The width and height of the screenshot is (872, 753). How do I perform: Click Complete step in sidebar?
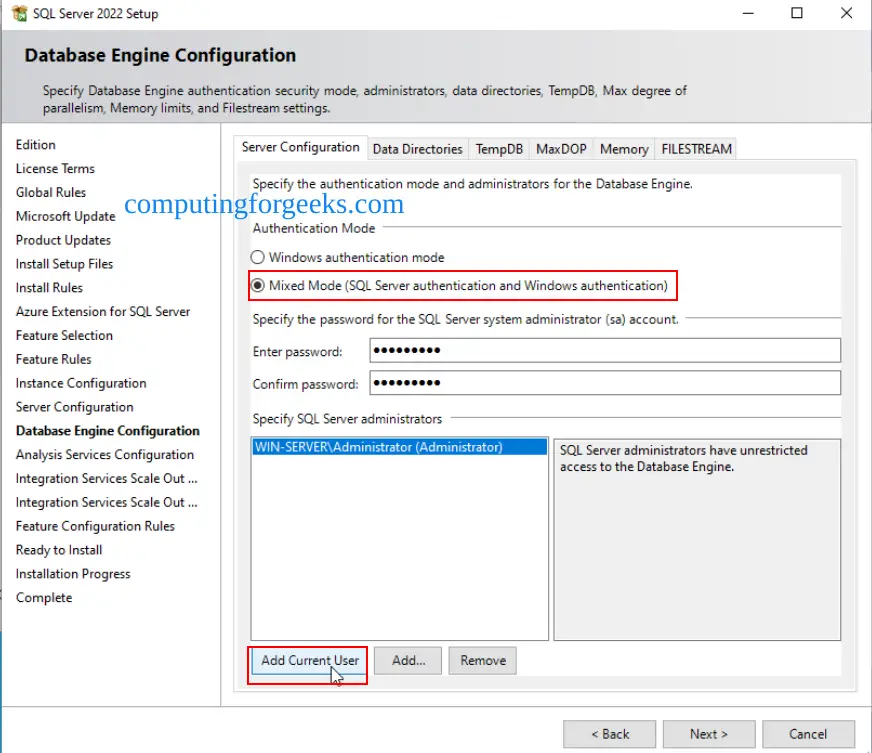point(44,598)
